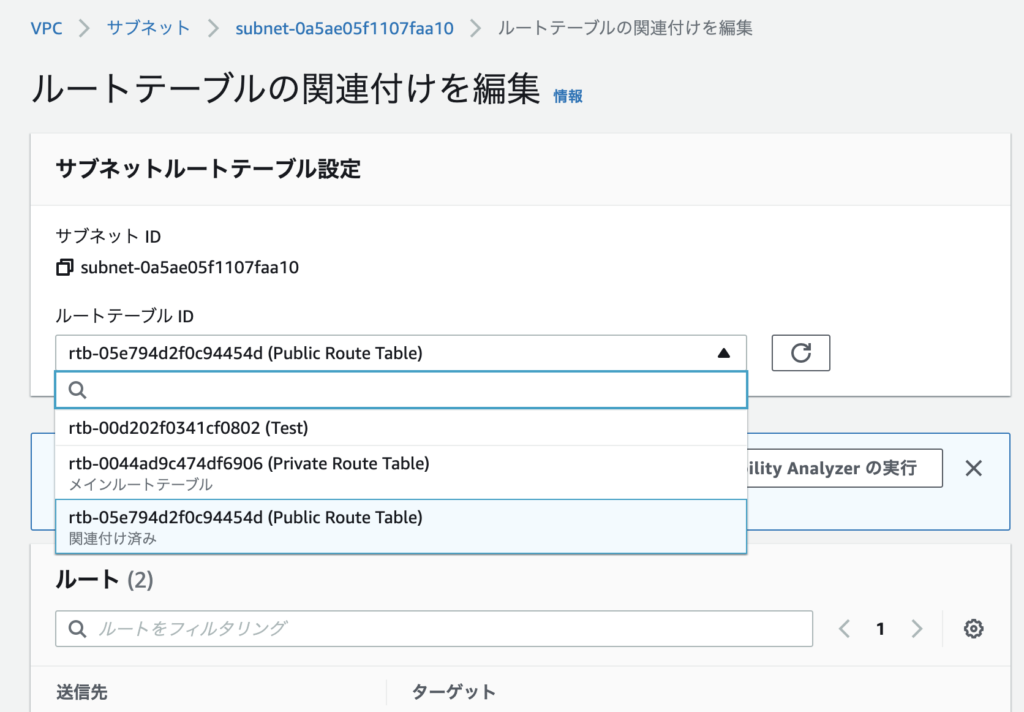
Task: Dismiss the Reachability Analyzer banner with X
Action: pyautogui.click(x=973, y=468)
